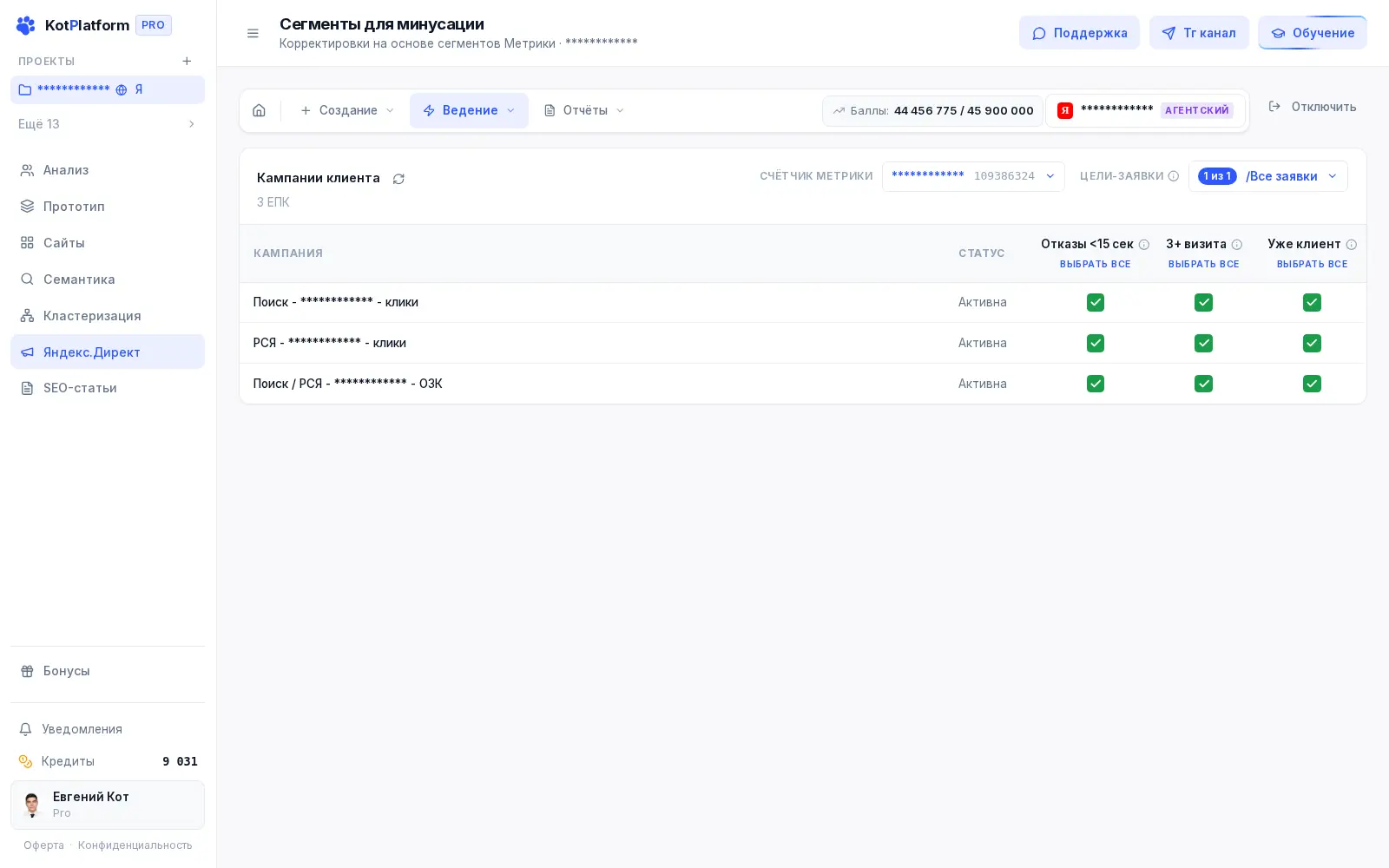This screenshot has width=1389, height=868.
Task: Click the СТАТУС column header
Action: click(982, 253)
